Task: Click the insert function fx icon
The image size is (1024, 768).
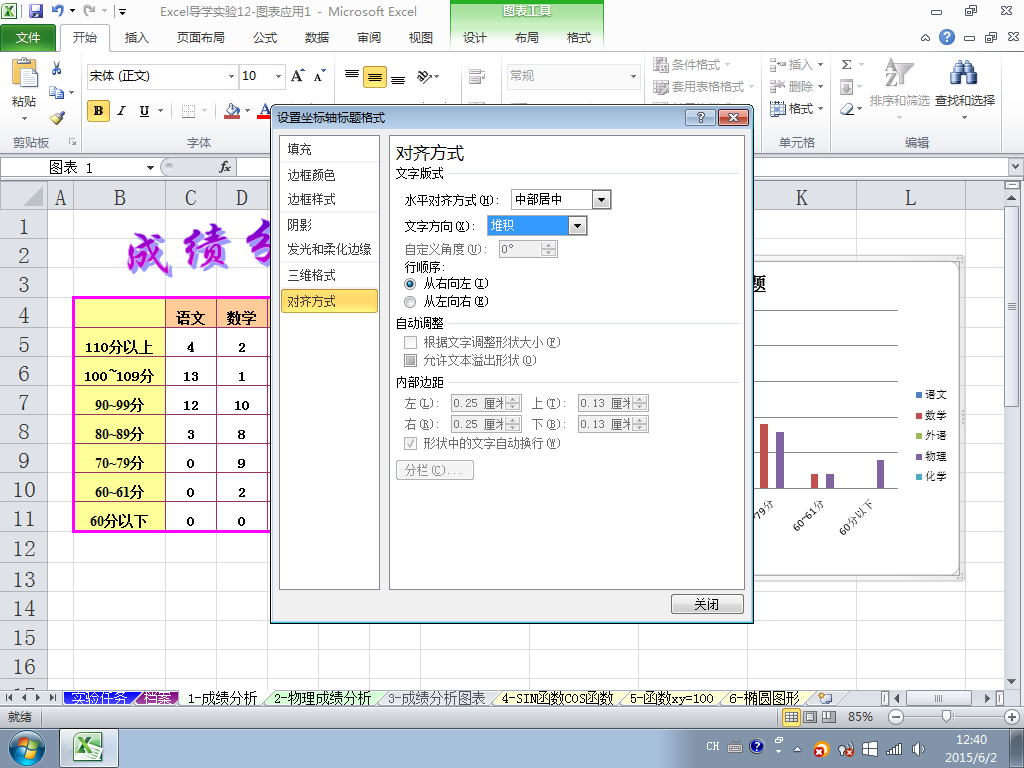Action: click(225, 167)
